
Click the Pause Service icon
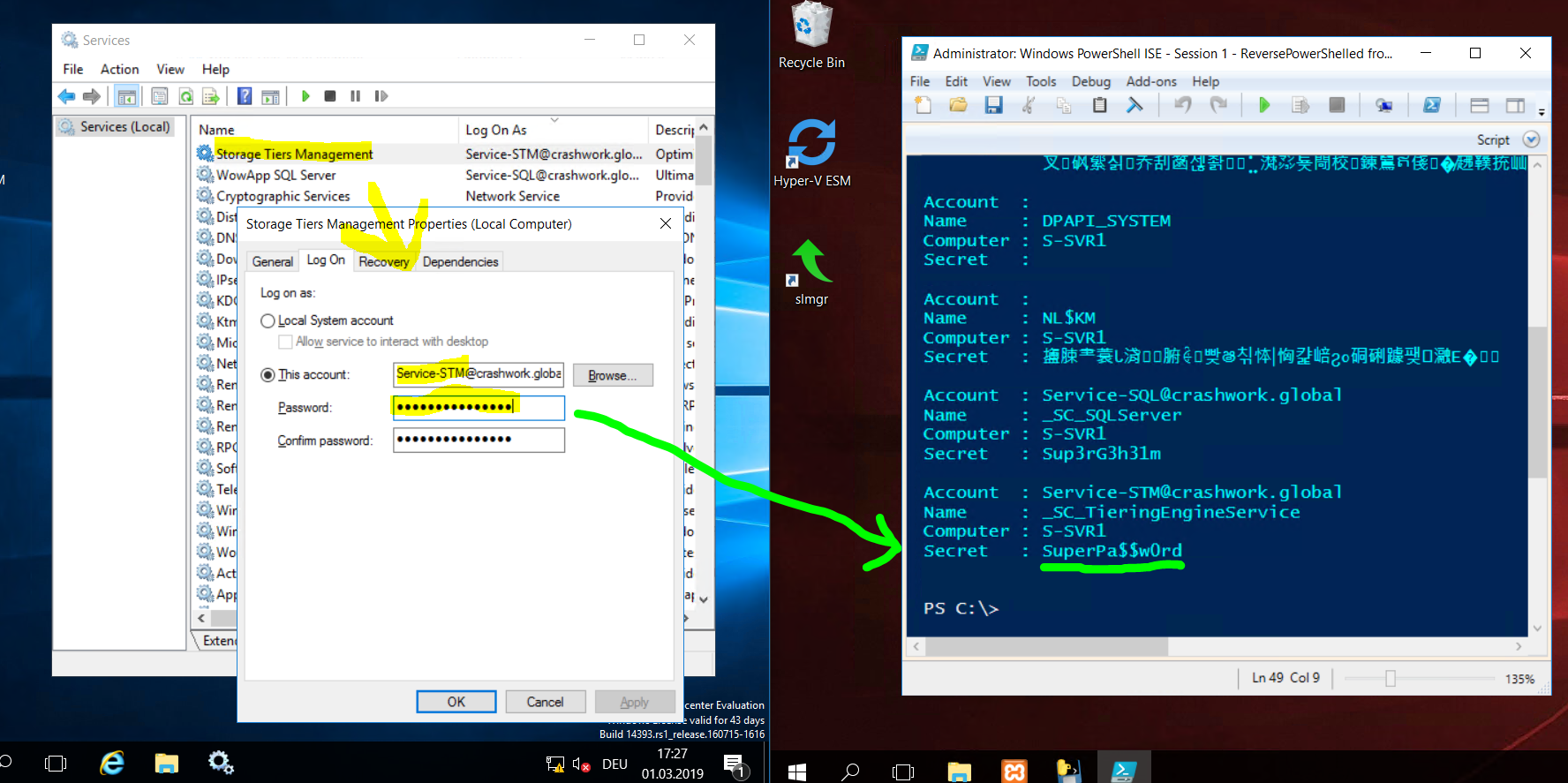(x=355, y=96)
